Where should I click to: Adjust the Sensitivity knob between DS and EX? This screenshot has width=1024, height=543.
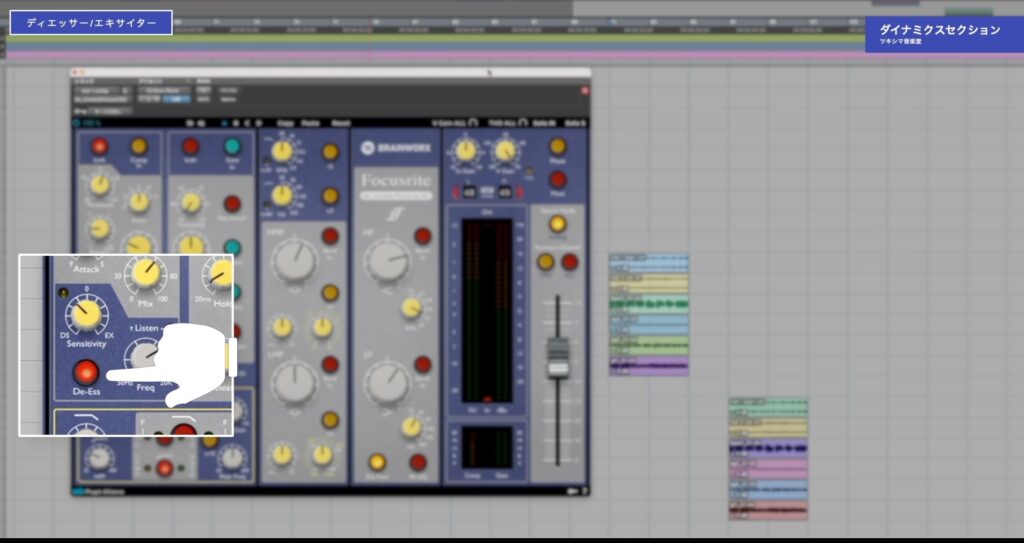(x=86, y=314)
